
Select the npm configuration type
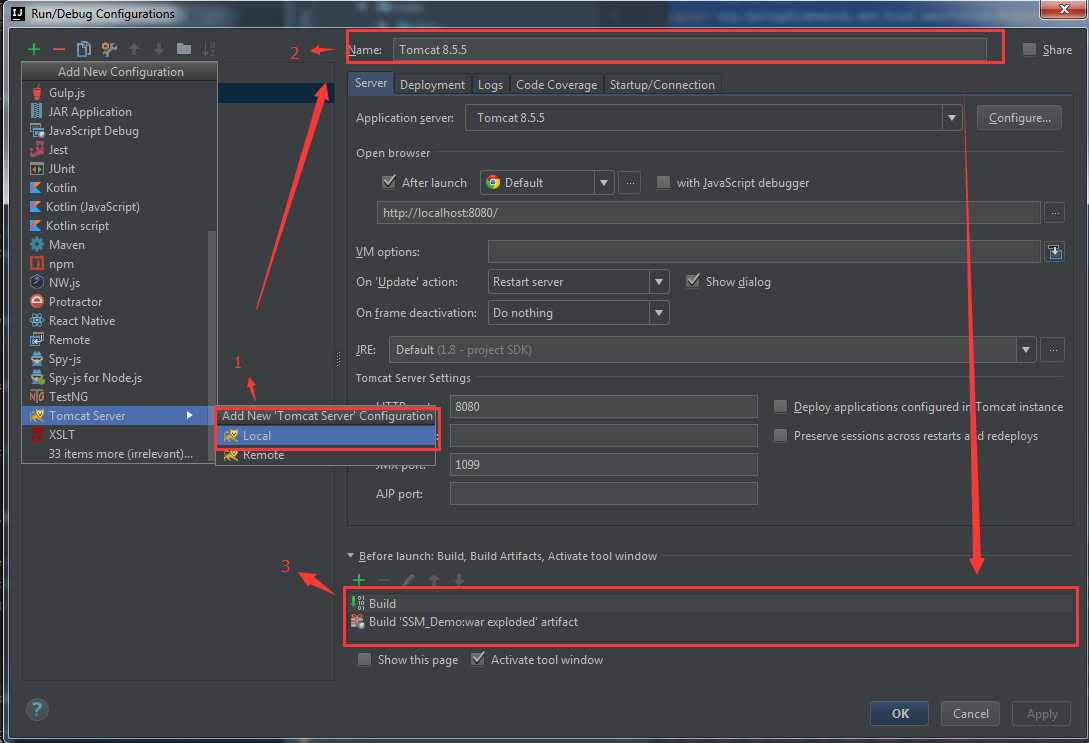click(x=115, y=264)
